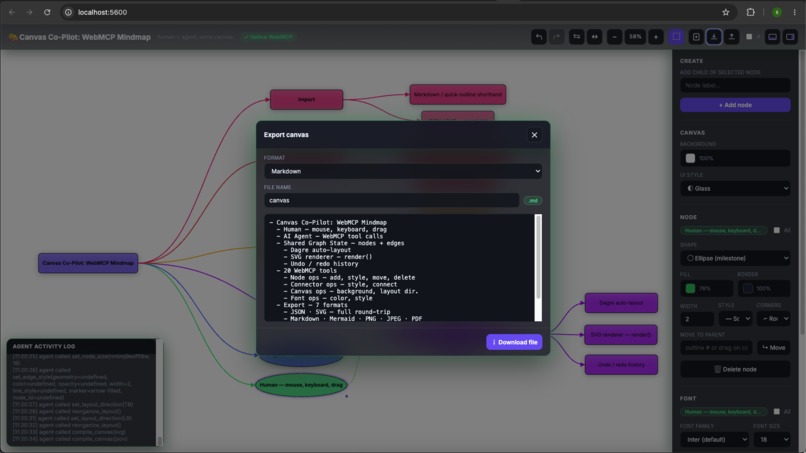Select the Dagre auto-layout canvas node
806x453 pixels.
point(621,303)
